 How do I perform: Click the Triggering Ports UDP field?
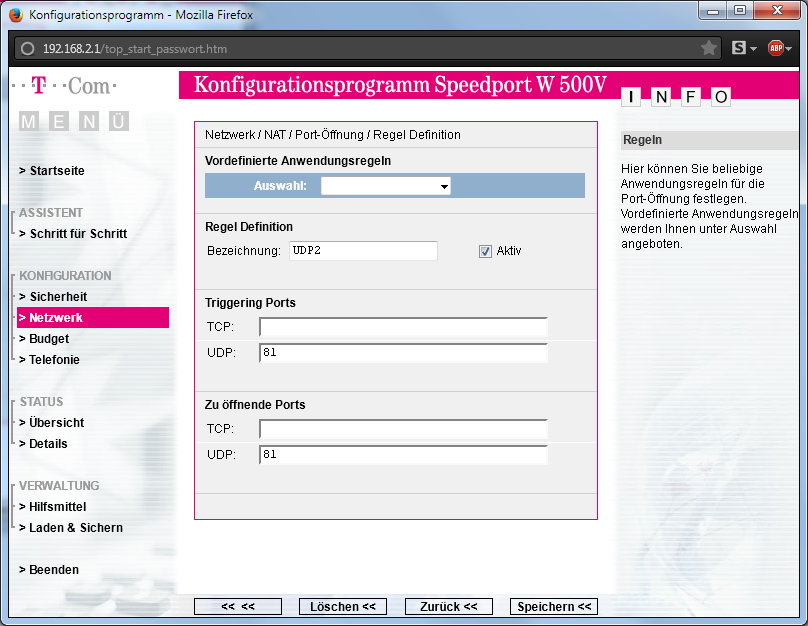click(403, 353)
